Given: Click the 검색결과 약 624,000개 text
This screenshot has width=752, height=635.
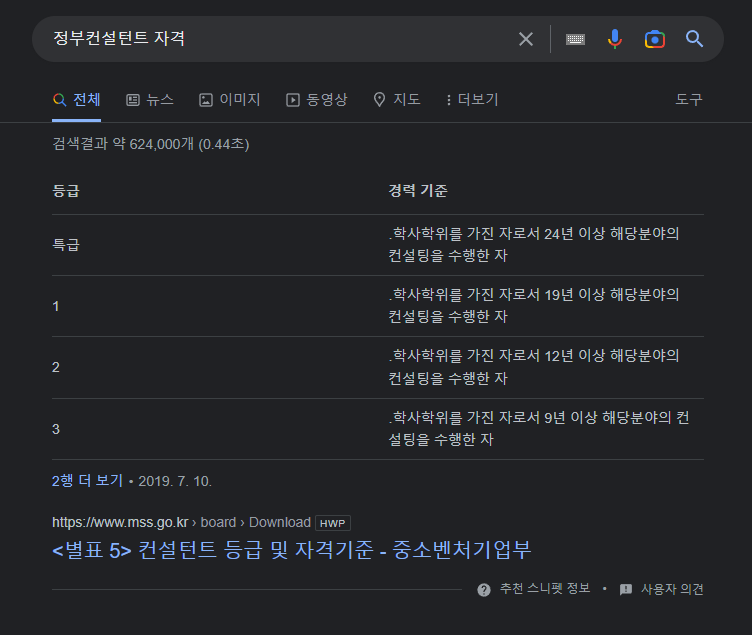Looking at the screenshot, I should pos(151,144).
